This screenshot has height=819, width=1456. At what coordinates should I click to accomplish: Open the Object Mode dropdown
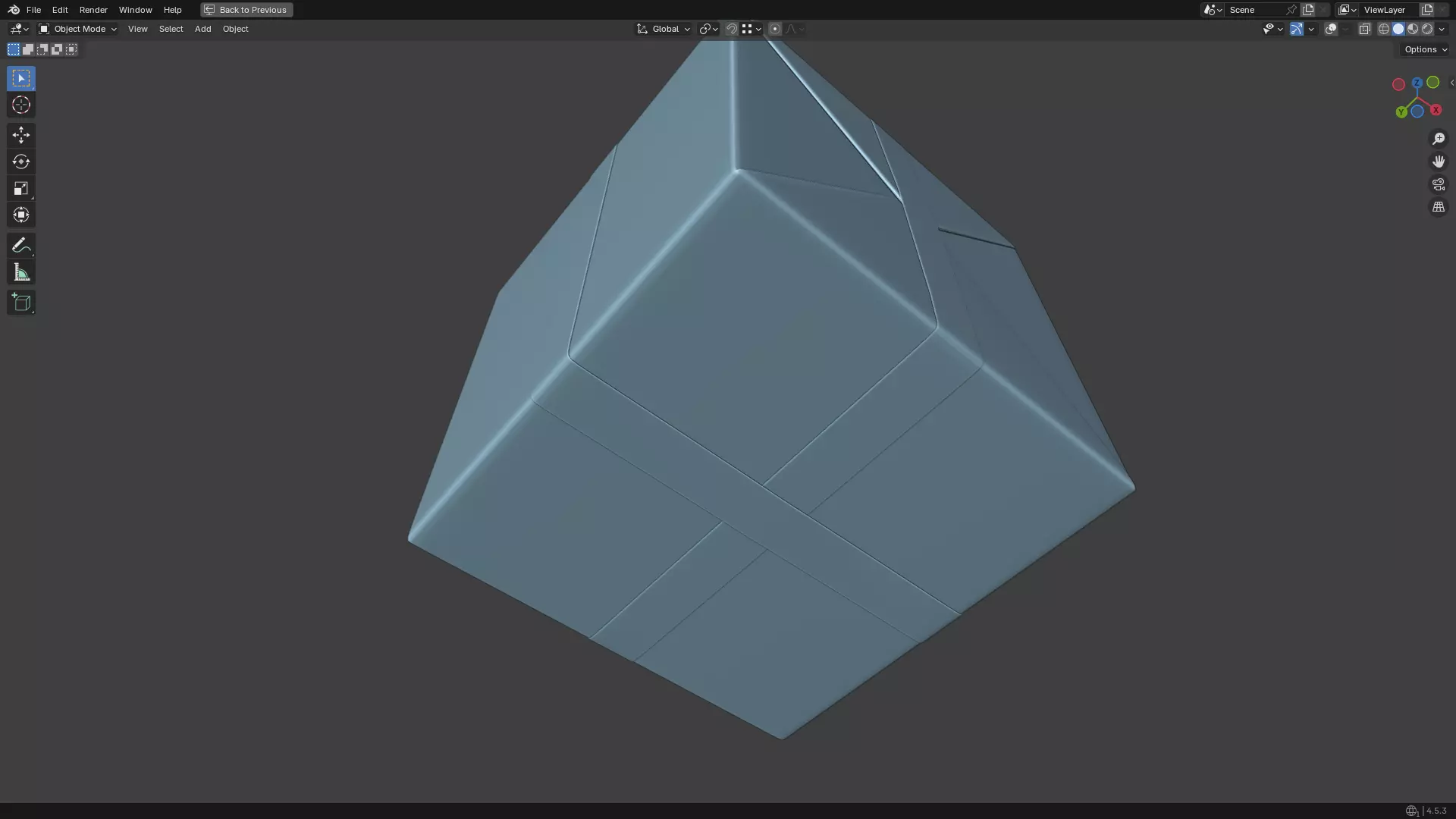pyautogui.click(x=77, y=29)
